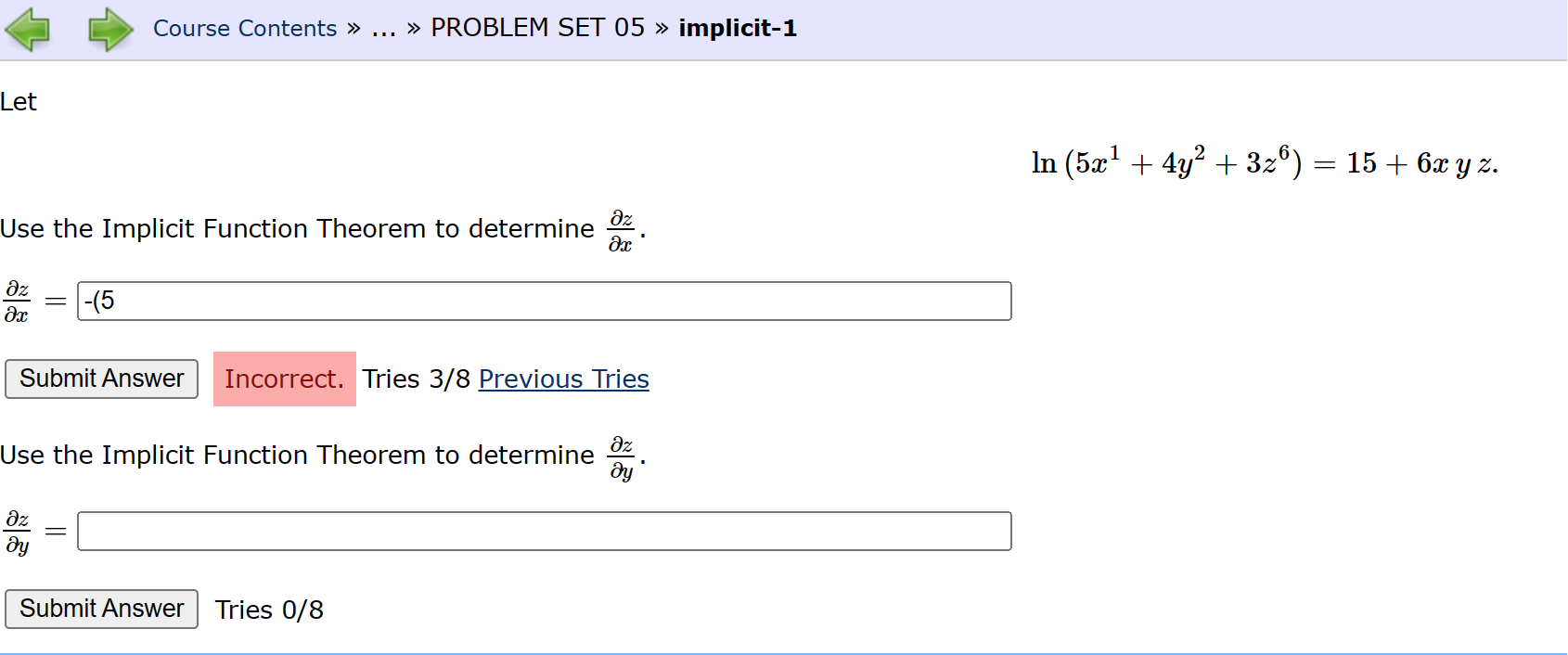Select the implicit-1 breadcrumb entry
The width and height of the screenshot is (1568, 655).
738,28
